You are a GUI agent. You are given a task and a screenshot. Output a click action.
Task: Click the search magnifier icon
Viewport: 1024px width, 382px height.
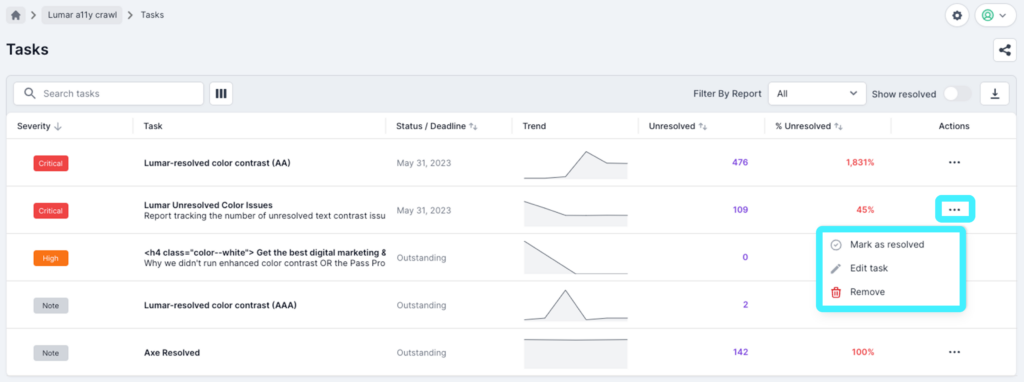coord(29,93)
